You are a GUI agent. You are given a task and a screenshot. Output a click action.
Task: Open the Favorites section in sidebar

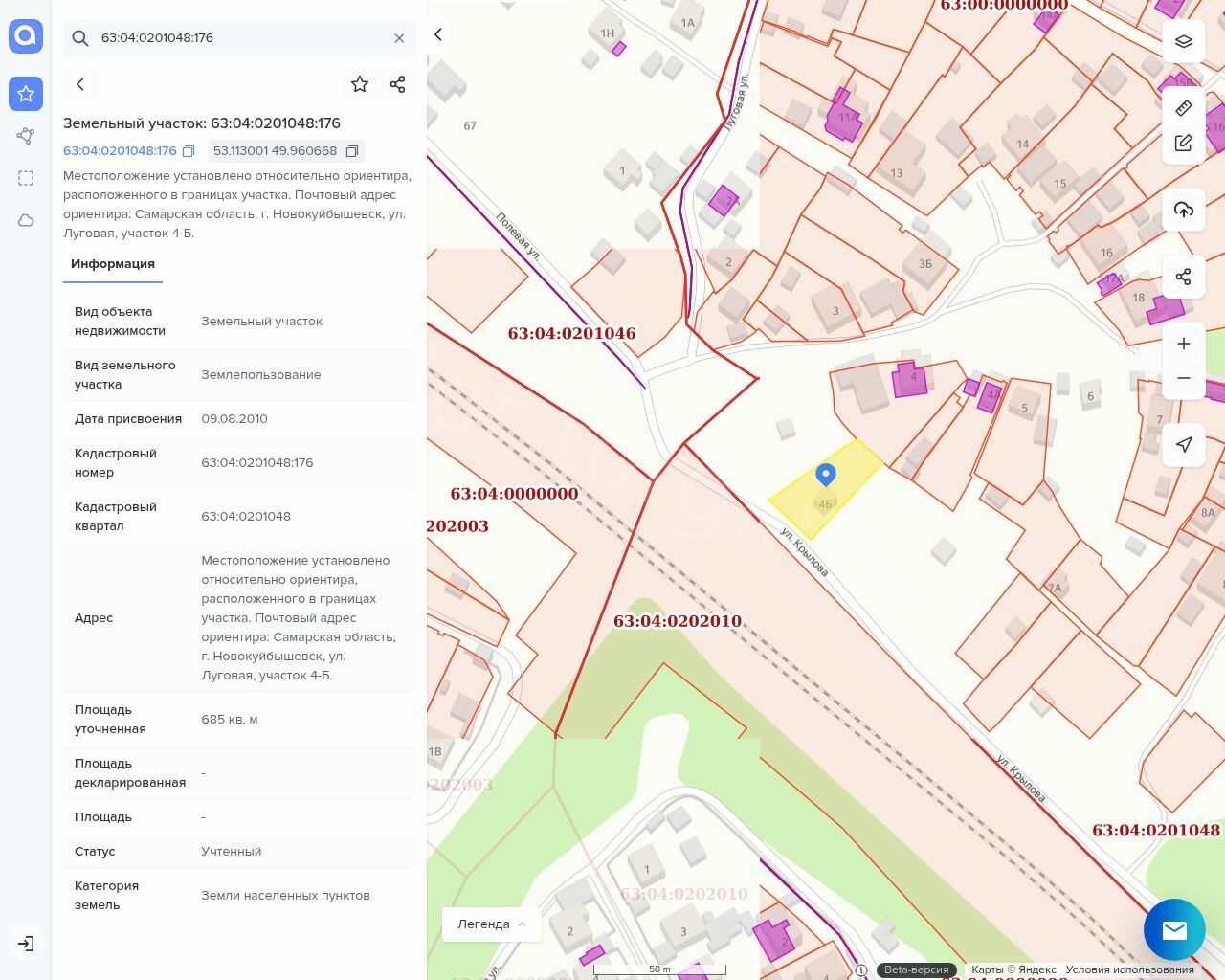[26, 94]
